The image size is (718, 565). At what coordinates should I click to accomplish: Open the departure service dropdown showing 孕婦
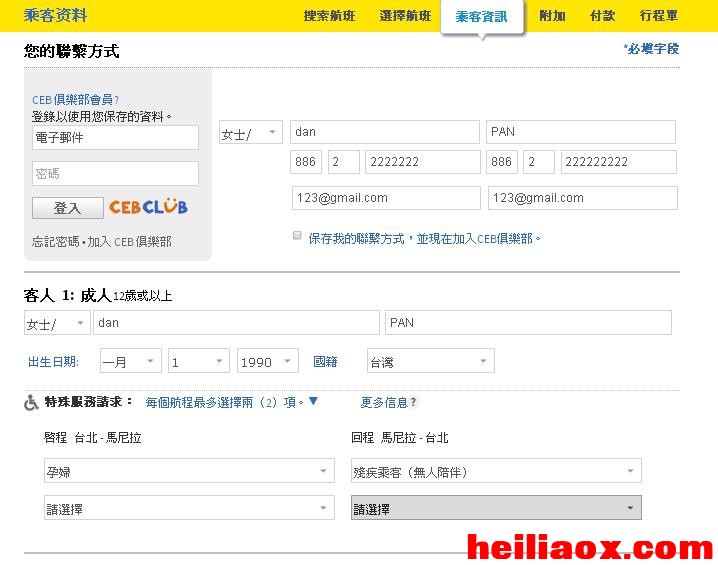tap(189, 471)
